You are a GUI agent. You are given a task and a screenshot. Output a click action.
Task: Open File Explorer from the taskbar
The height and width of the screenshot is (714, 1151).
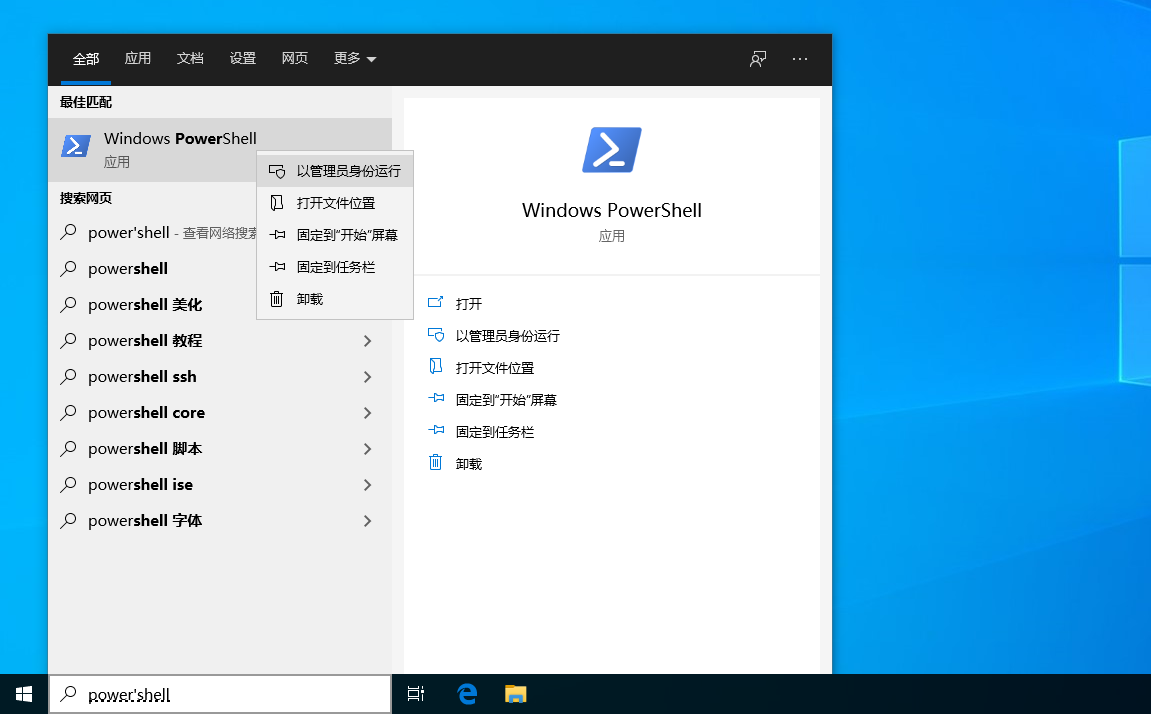[515, 694]
